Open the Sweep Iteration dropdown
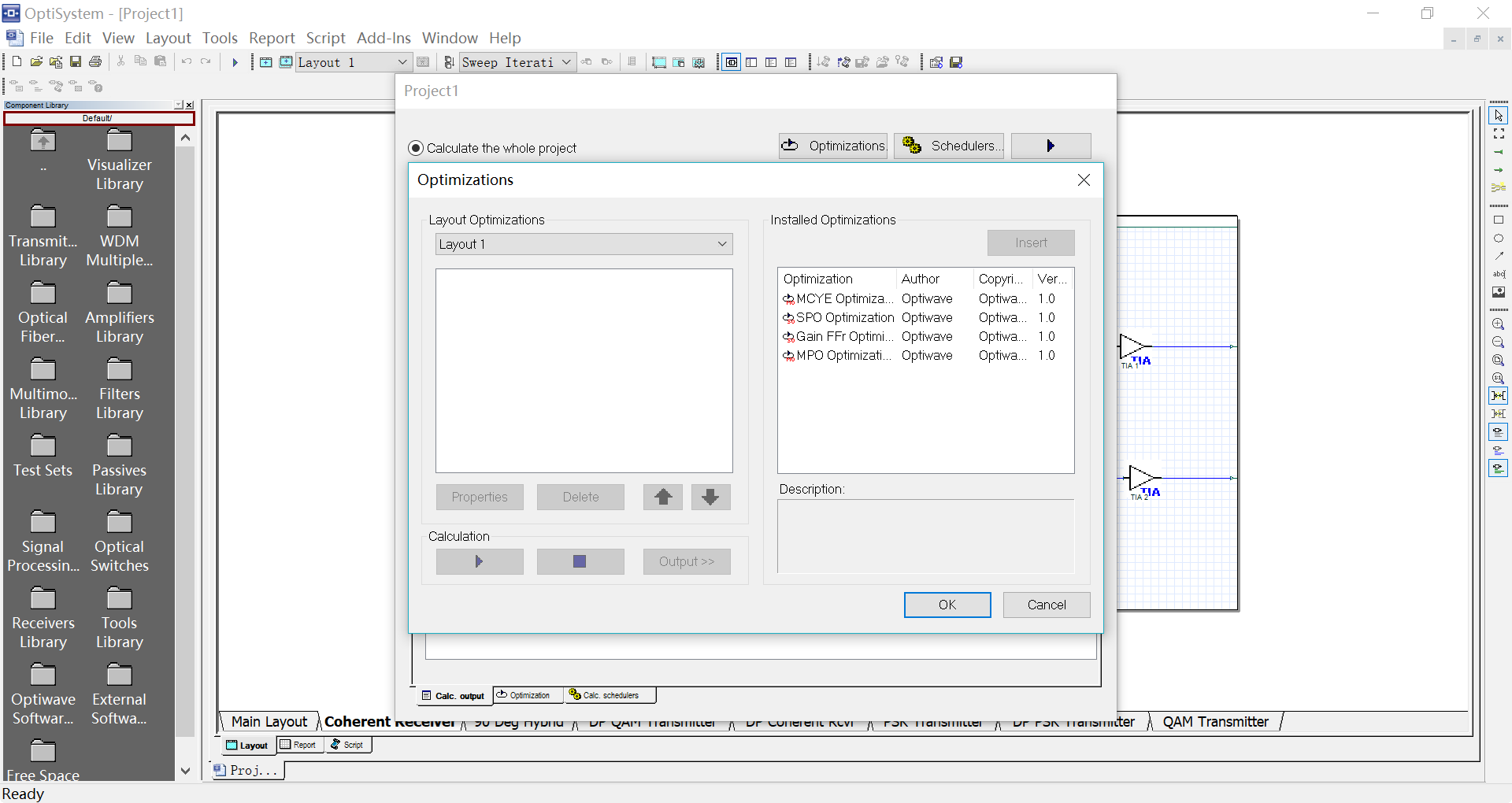The height and width of the screenshot is (803, 1512). [x=517, y=62]
